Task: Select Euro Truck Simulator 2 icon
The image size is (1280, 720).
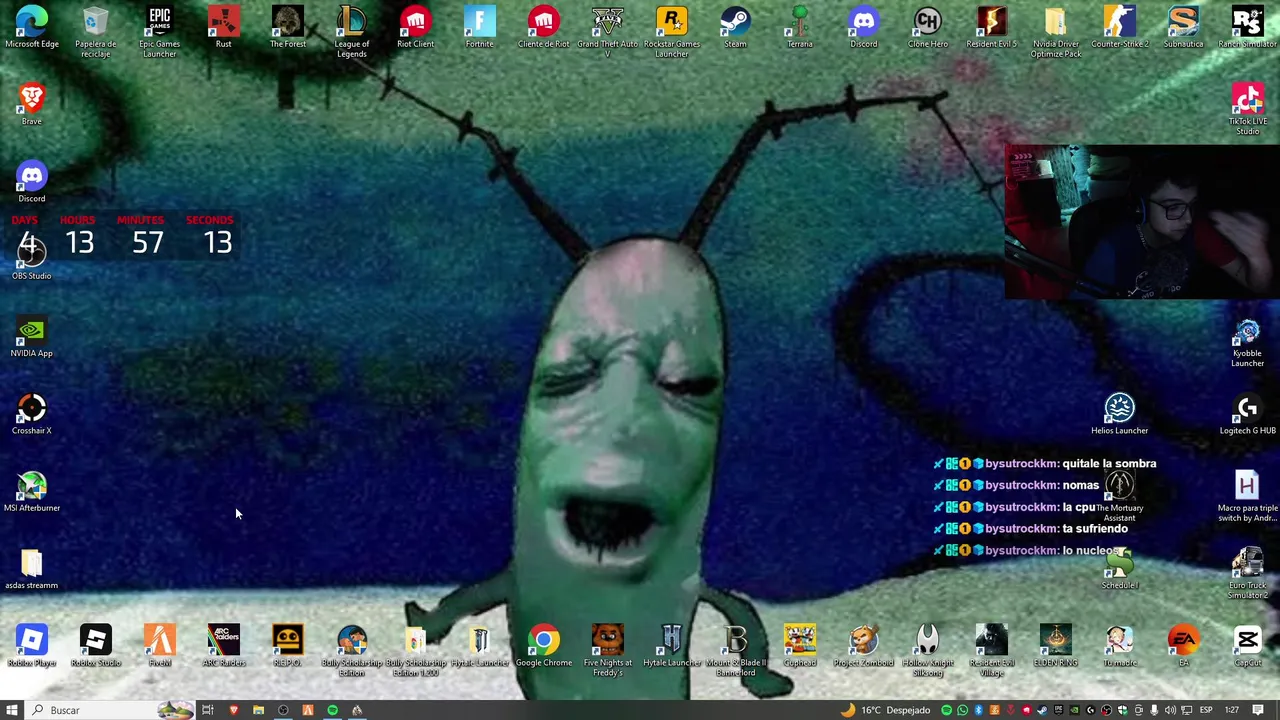Action: click(x=1247, y=573)
